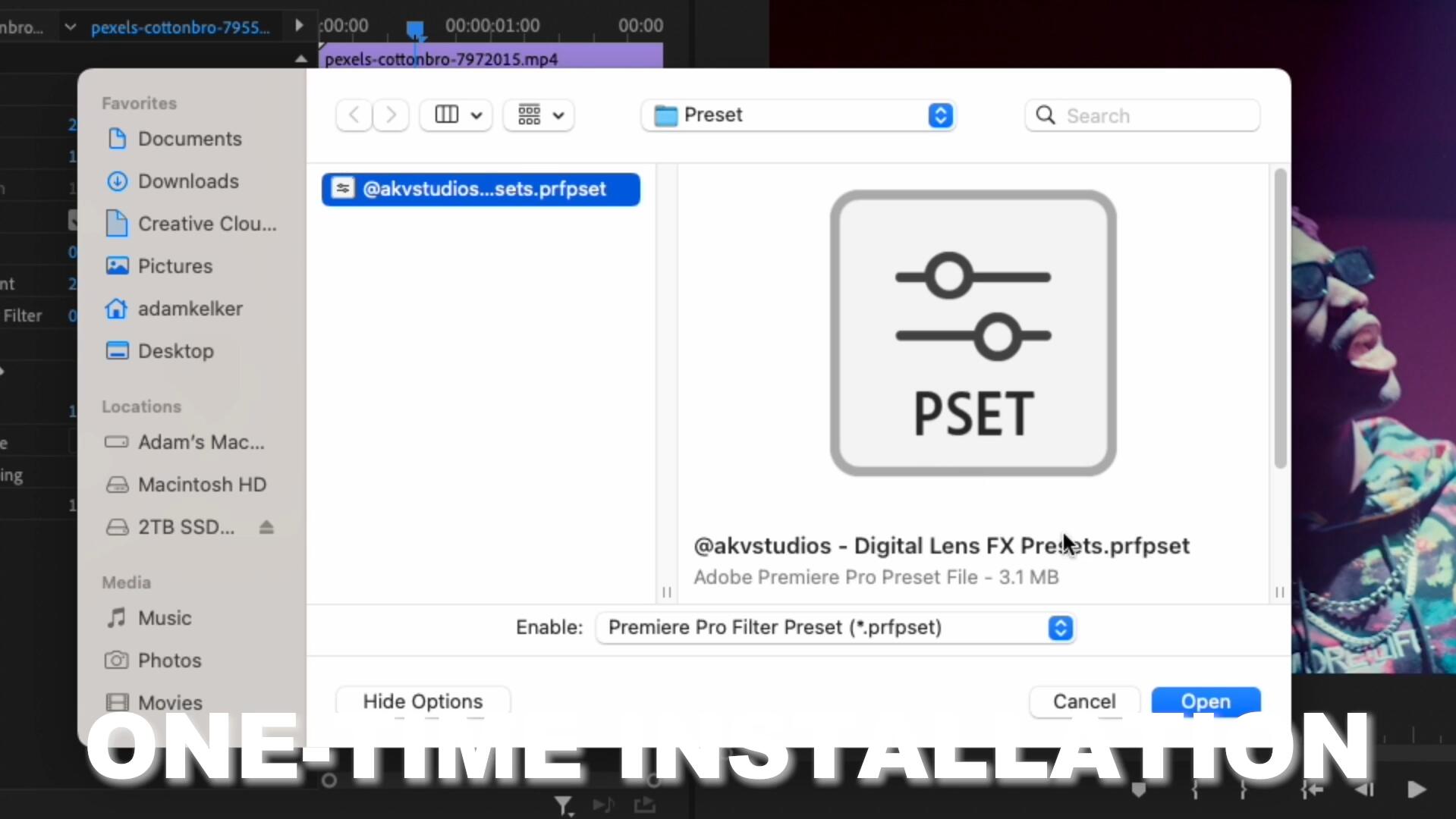The height and width of the screenshot is (819, 1456).
Task: Open Music in Media section
Action: (x=149, y=618)
